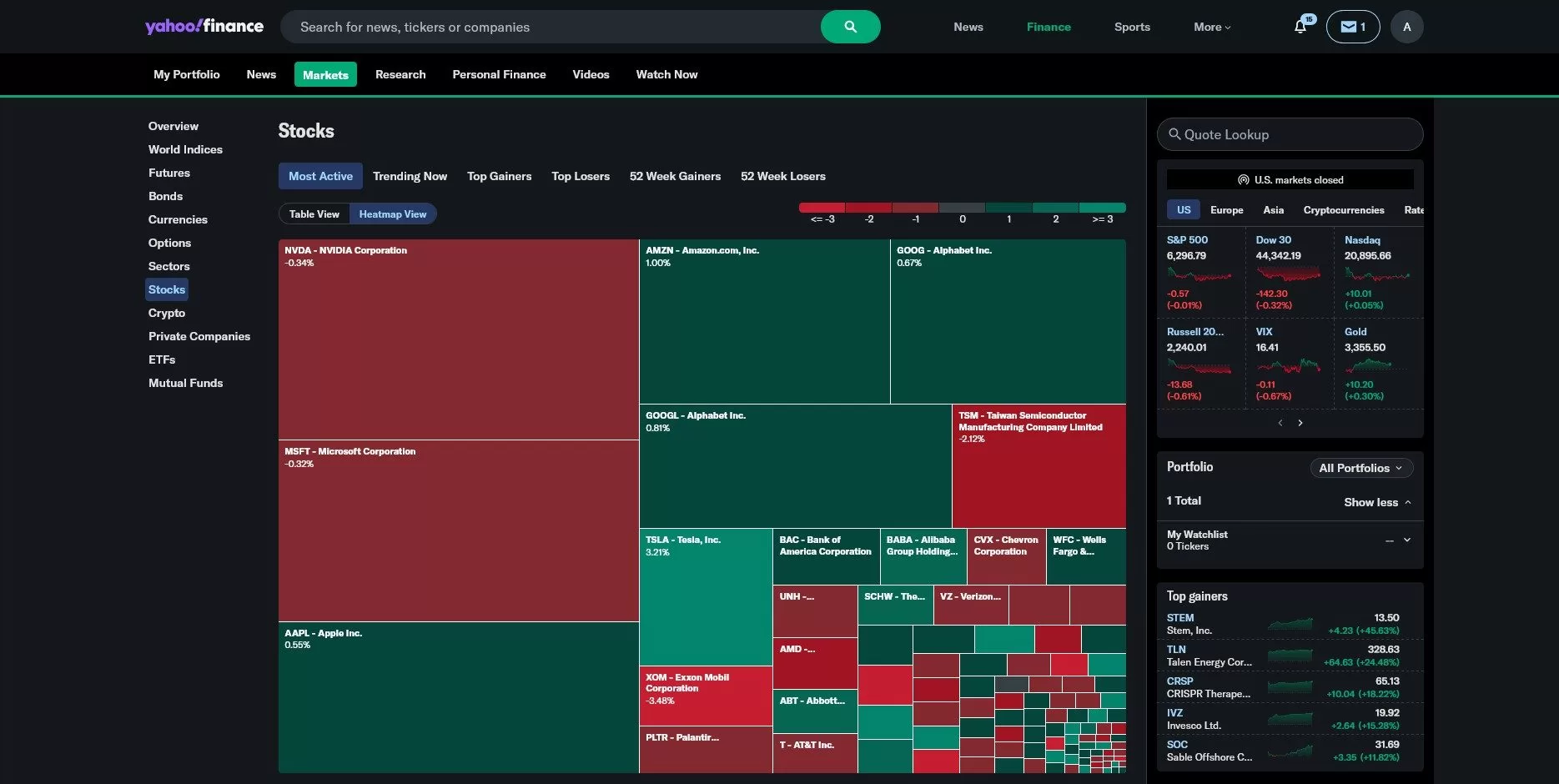Show the Top Losers tab
The image size is (1559, 784).
[x=581, y=176]
